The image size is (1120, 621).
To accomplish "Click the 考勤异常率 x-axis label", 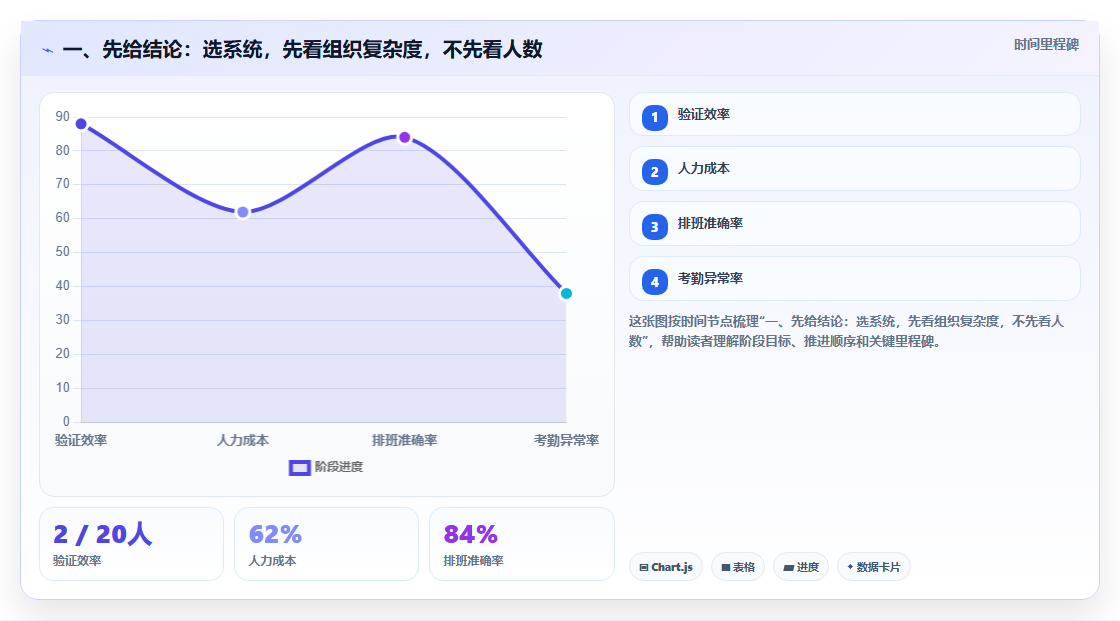I will click(566, 441).
